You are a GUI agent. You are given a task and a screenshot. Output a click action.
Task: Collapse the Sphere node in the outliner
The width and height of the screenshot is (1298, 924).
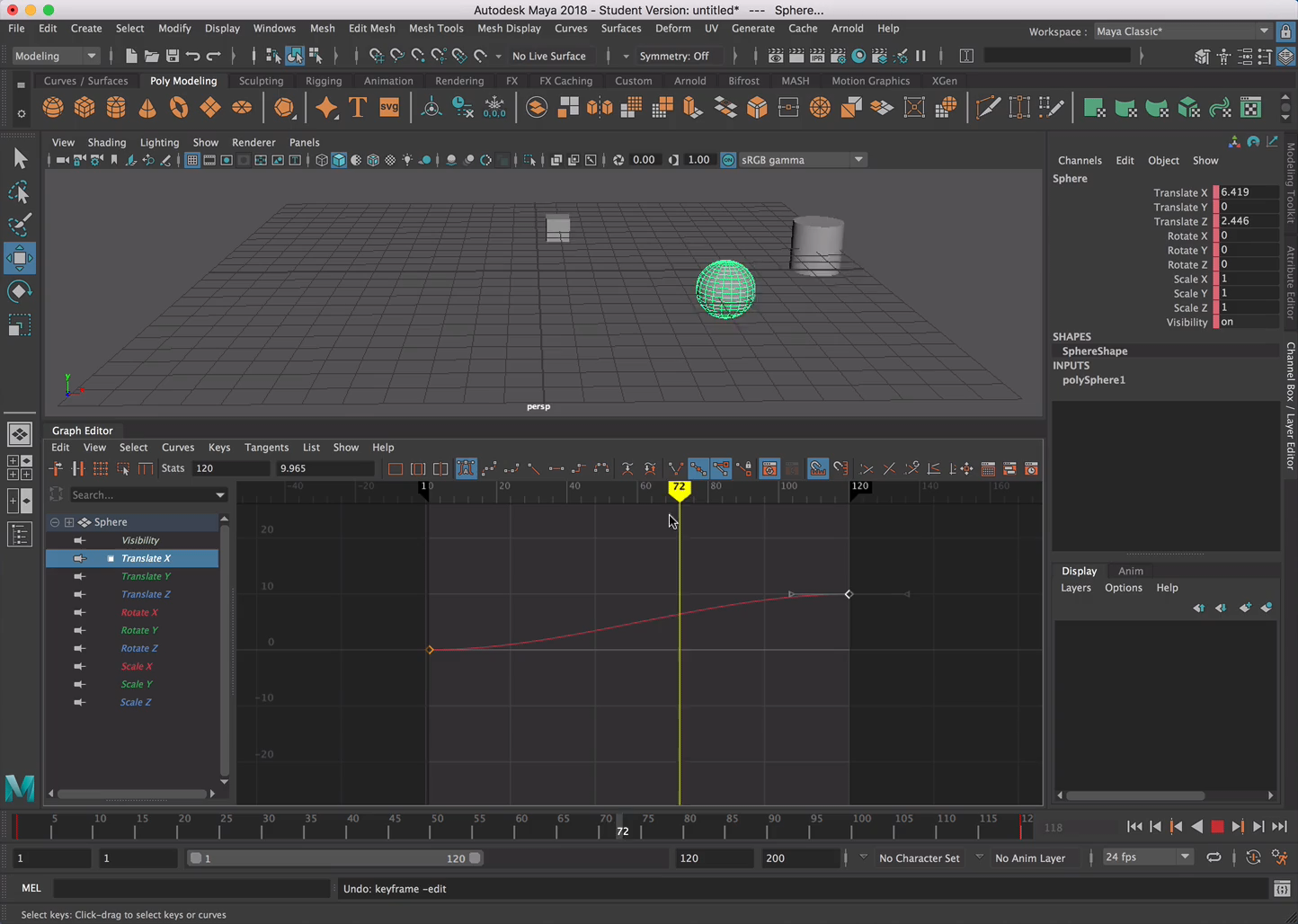pos(55,522)
